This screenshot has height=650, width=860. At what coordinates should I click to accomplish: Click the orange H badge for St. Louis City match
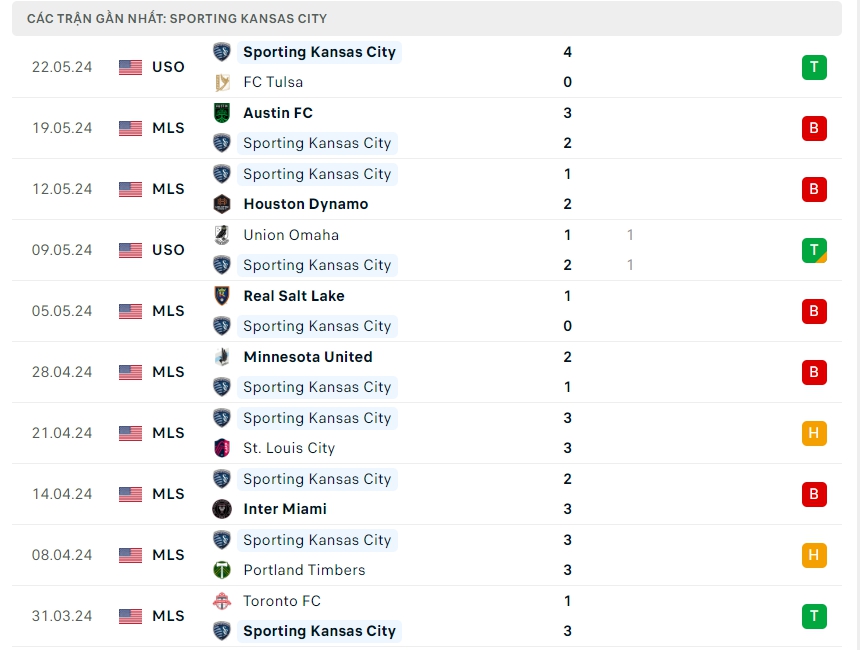click(x=814, y=433)
